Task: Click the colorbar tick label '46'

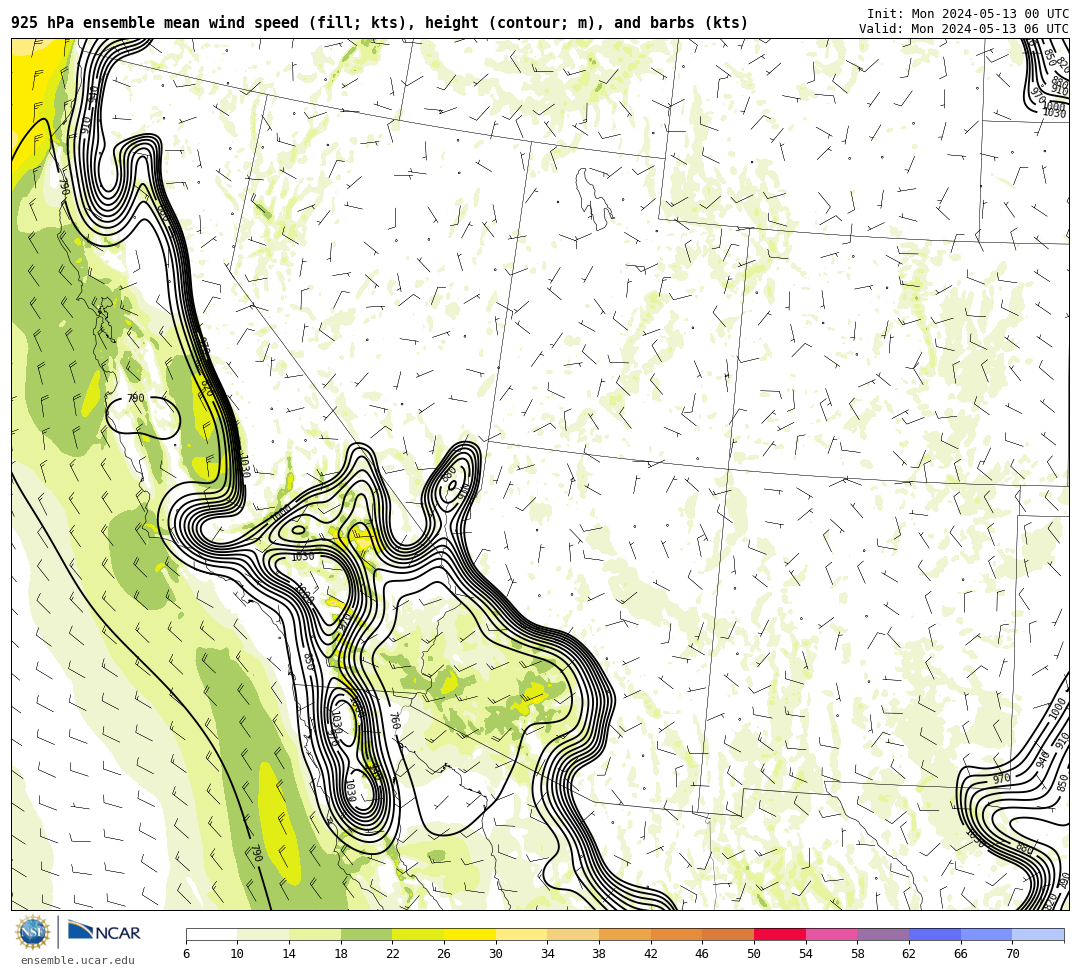Action: [x=703, y=954]
